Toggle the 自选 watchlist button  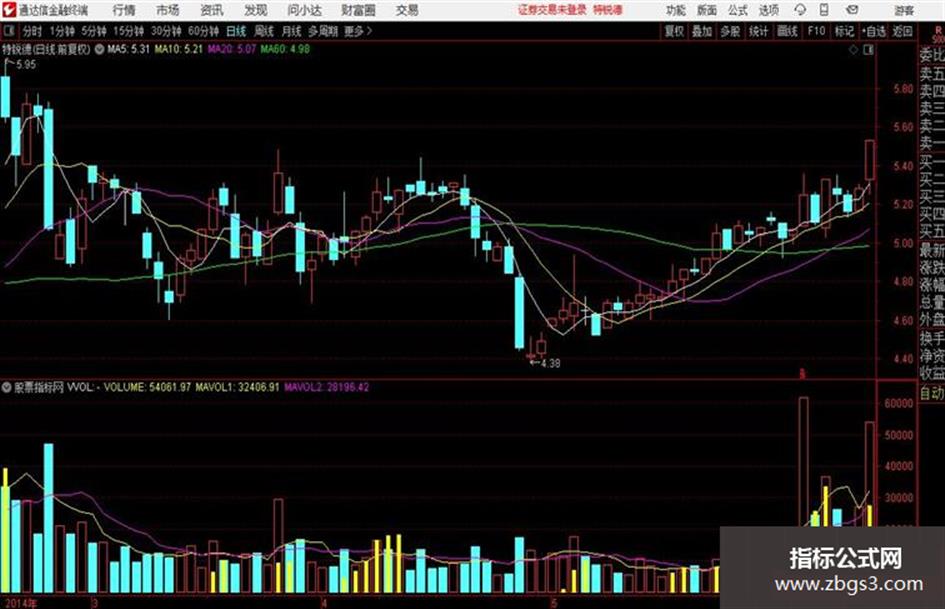point(874,31)
